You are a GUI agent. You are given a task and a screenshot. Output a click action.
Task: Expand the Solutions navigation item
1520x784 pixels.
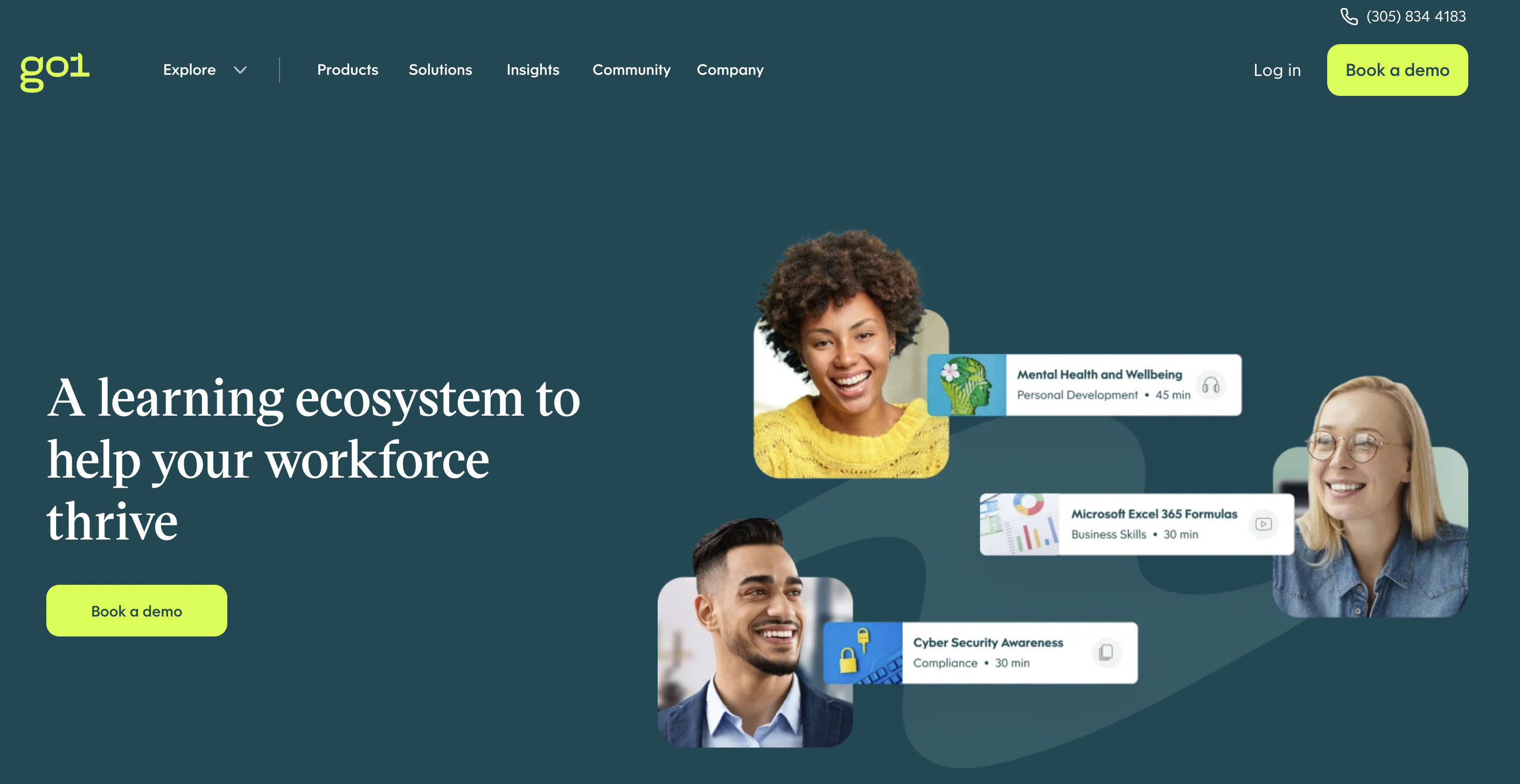coord(440,69)
